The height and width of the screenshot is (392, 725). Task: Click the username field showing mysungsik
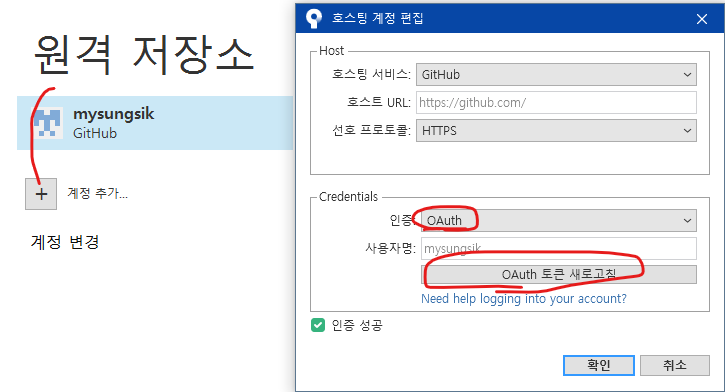[559, 249]
